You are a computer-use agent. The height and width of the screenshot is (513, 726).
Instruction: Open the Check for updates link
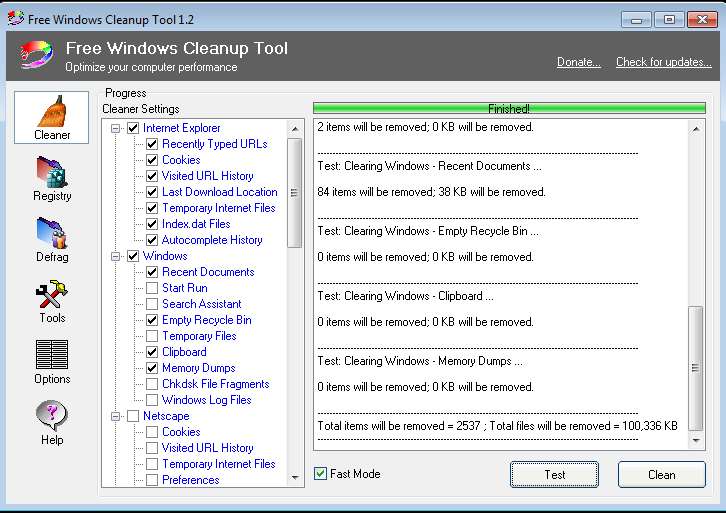click(x=663, y=62)
